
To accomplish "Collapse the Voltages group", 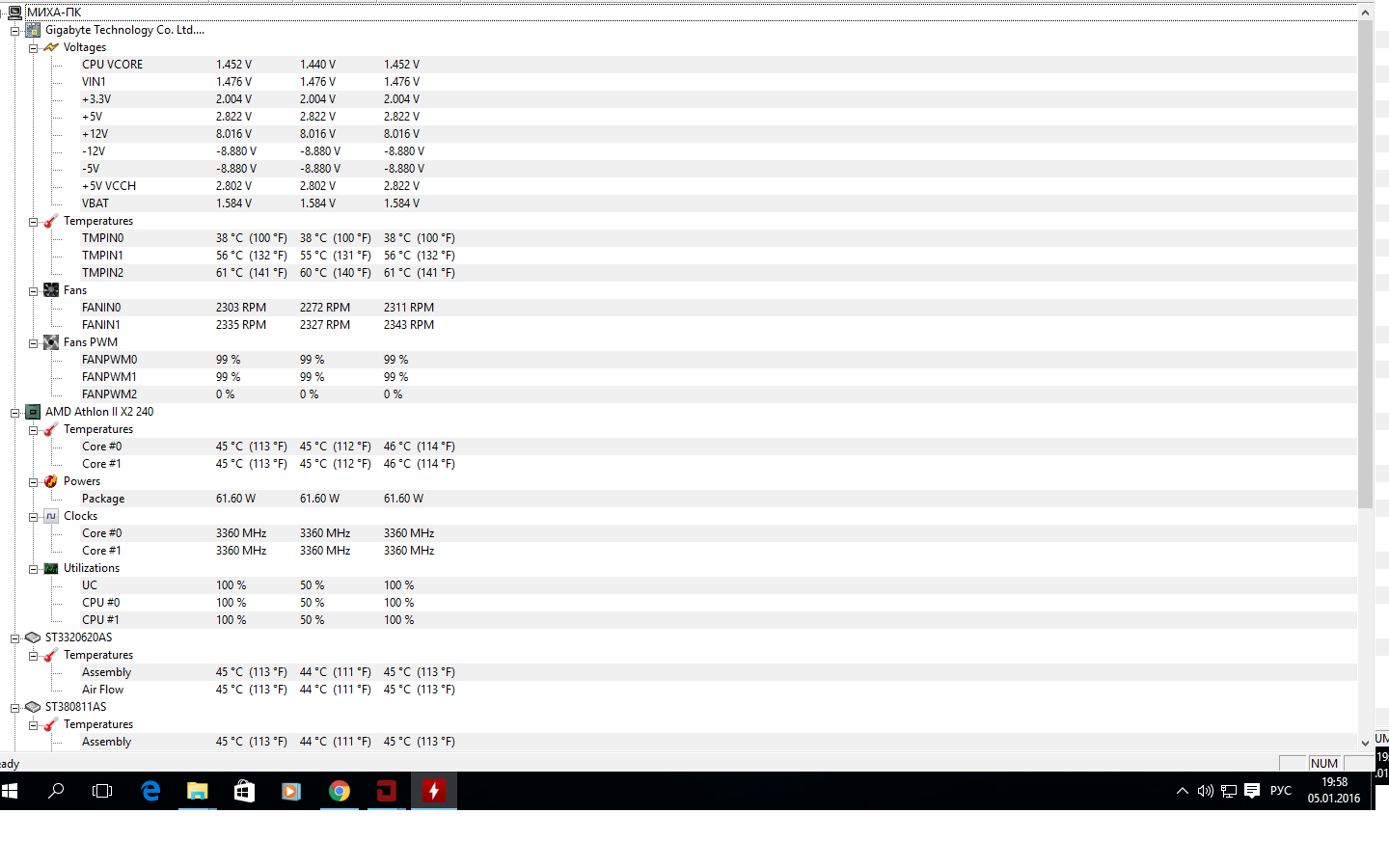I will (x=34, y=48).
